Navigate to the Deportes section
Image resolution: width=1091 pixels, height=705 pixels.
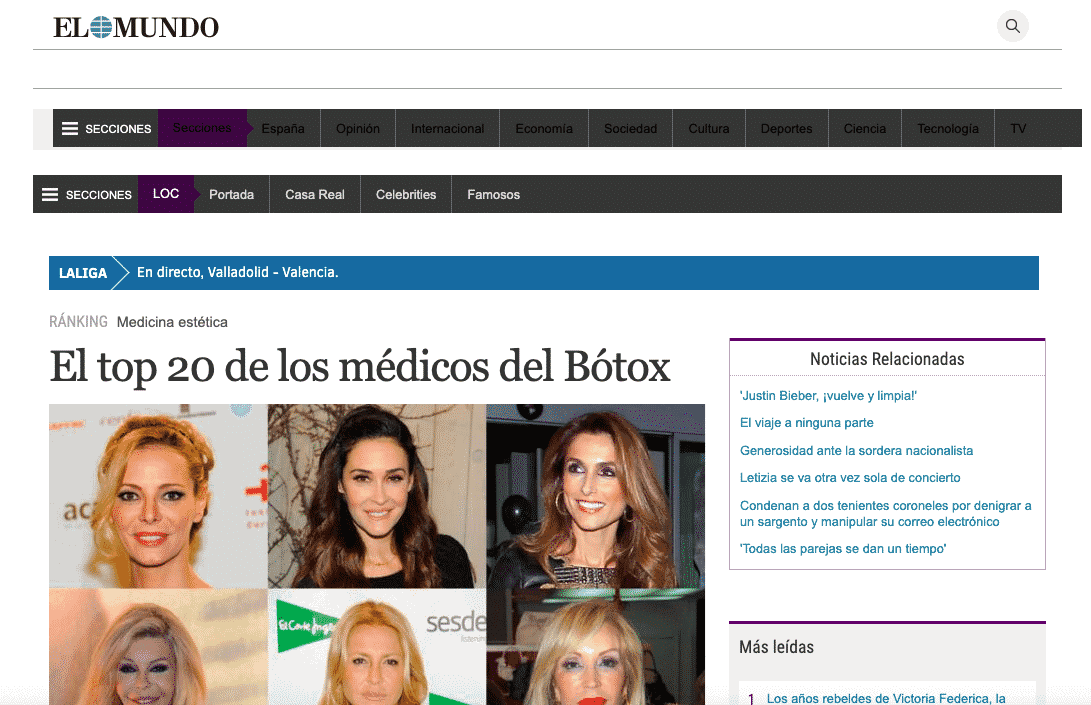pyautogui.click(x=786, y=129)
